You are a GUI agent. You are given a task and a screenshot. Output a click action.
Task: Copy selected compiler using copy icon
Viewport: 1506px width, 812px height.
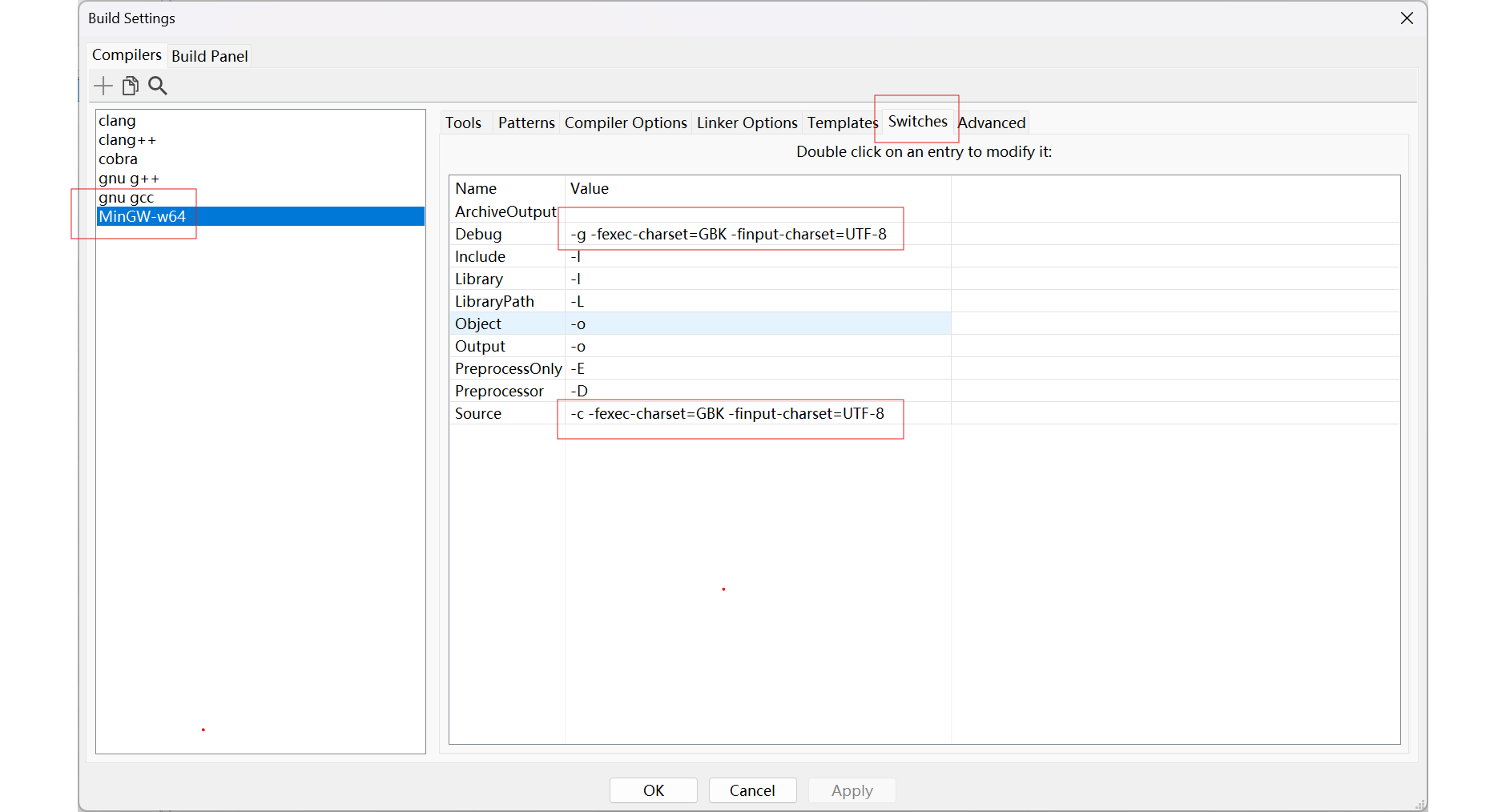pos(131,86)
